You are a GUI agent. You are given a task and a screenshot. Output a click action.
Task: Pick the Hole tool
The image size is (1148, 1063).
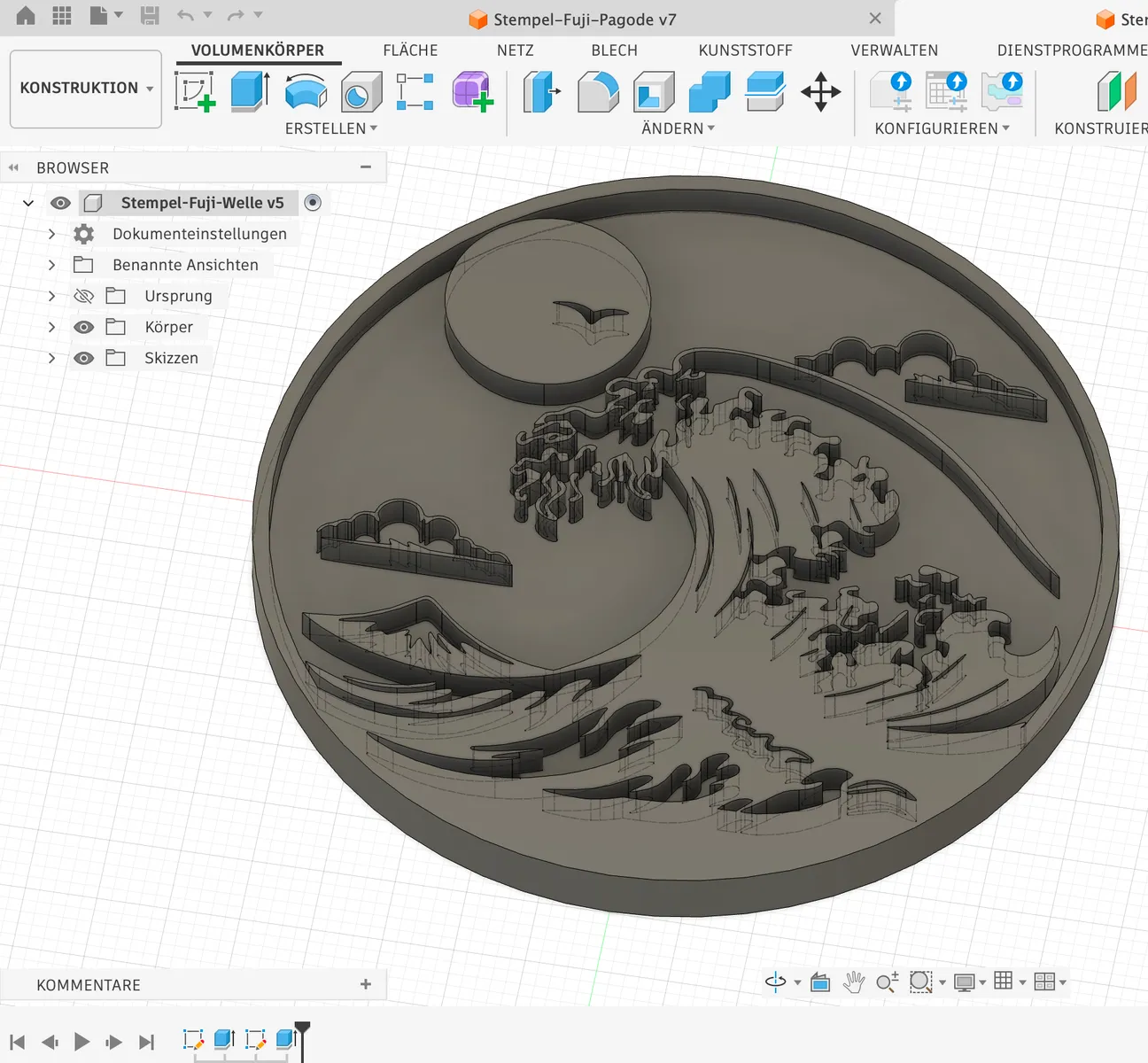361,91
